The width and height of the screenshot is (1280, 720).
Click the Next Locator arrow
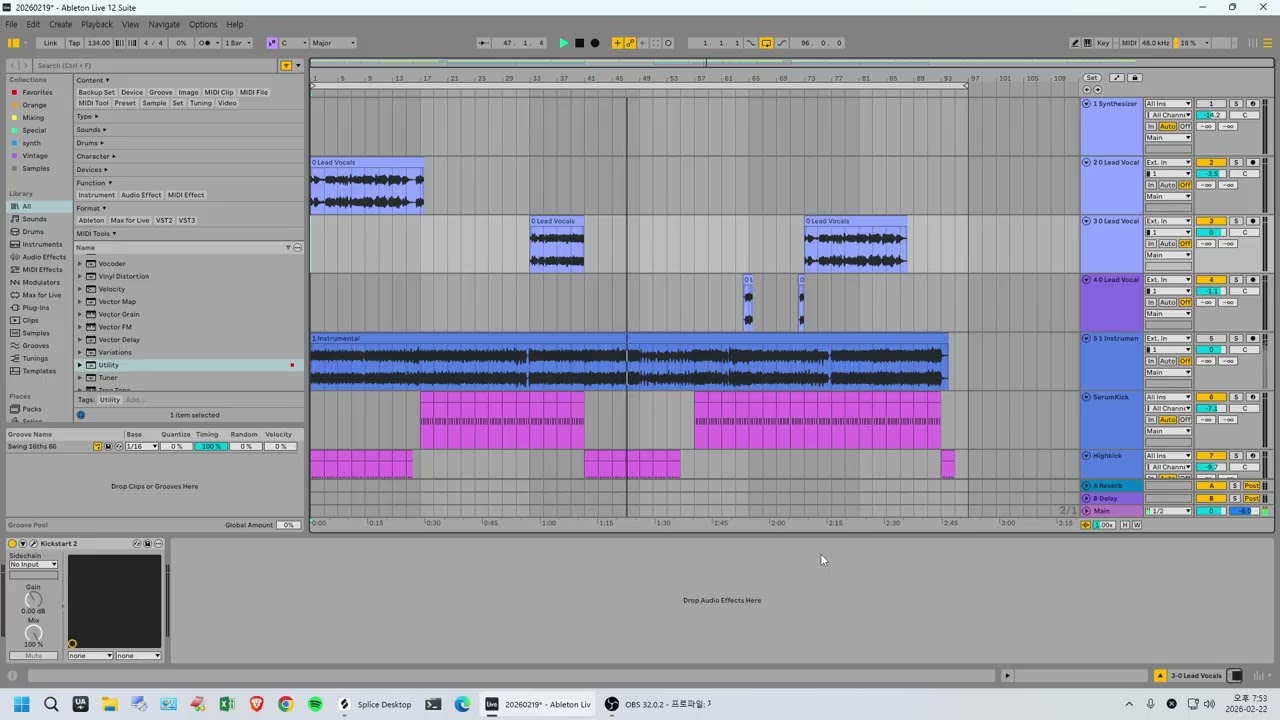click(x=1097, y=90)
